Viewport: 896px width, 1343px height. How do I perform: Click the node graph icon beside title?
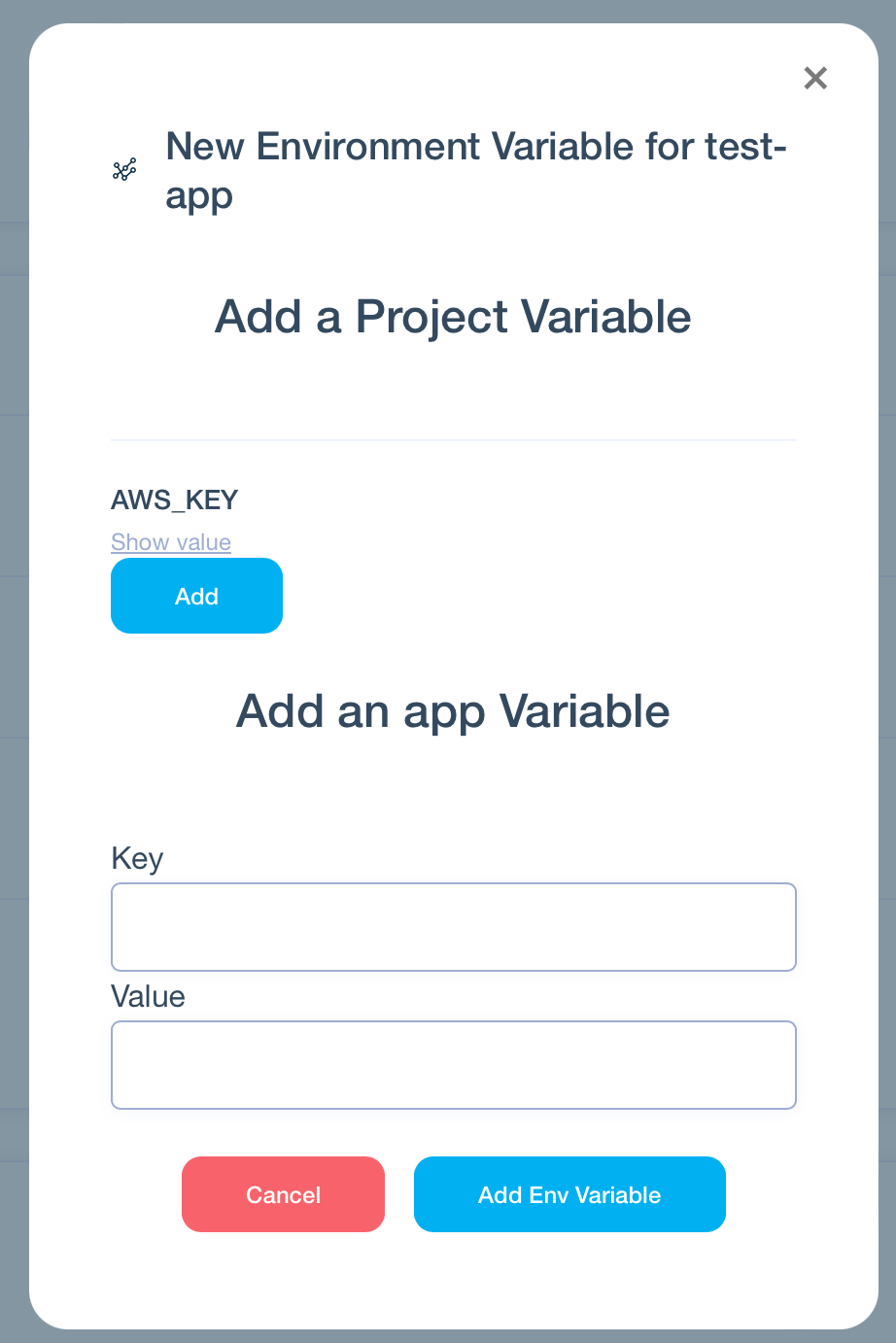pos(124,170)
